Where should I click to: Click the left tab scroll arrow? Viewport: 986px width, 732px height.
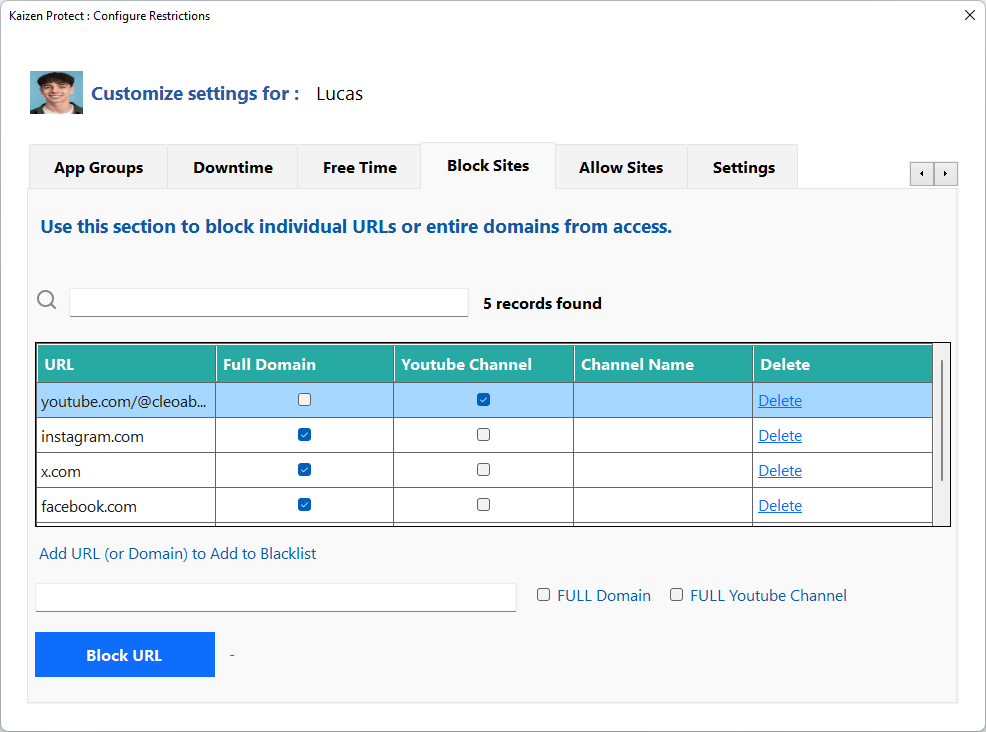(x=921, y=173)
